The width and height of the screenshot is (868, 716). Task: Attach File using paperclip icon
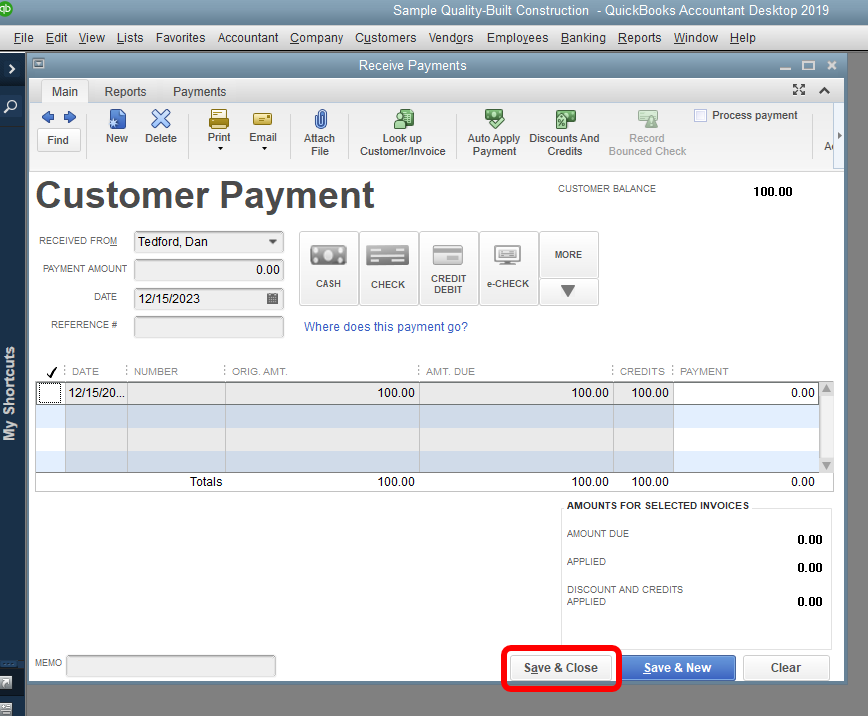(x=319, y=133)
